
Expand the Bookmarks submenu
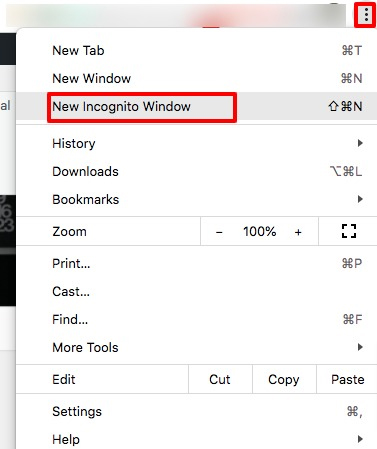click(197, 199)
